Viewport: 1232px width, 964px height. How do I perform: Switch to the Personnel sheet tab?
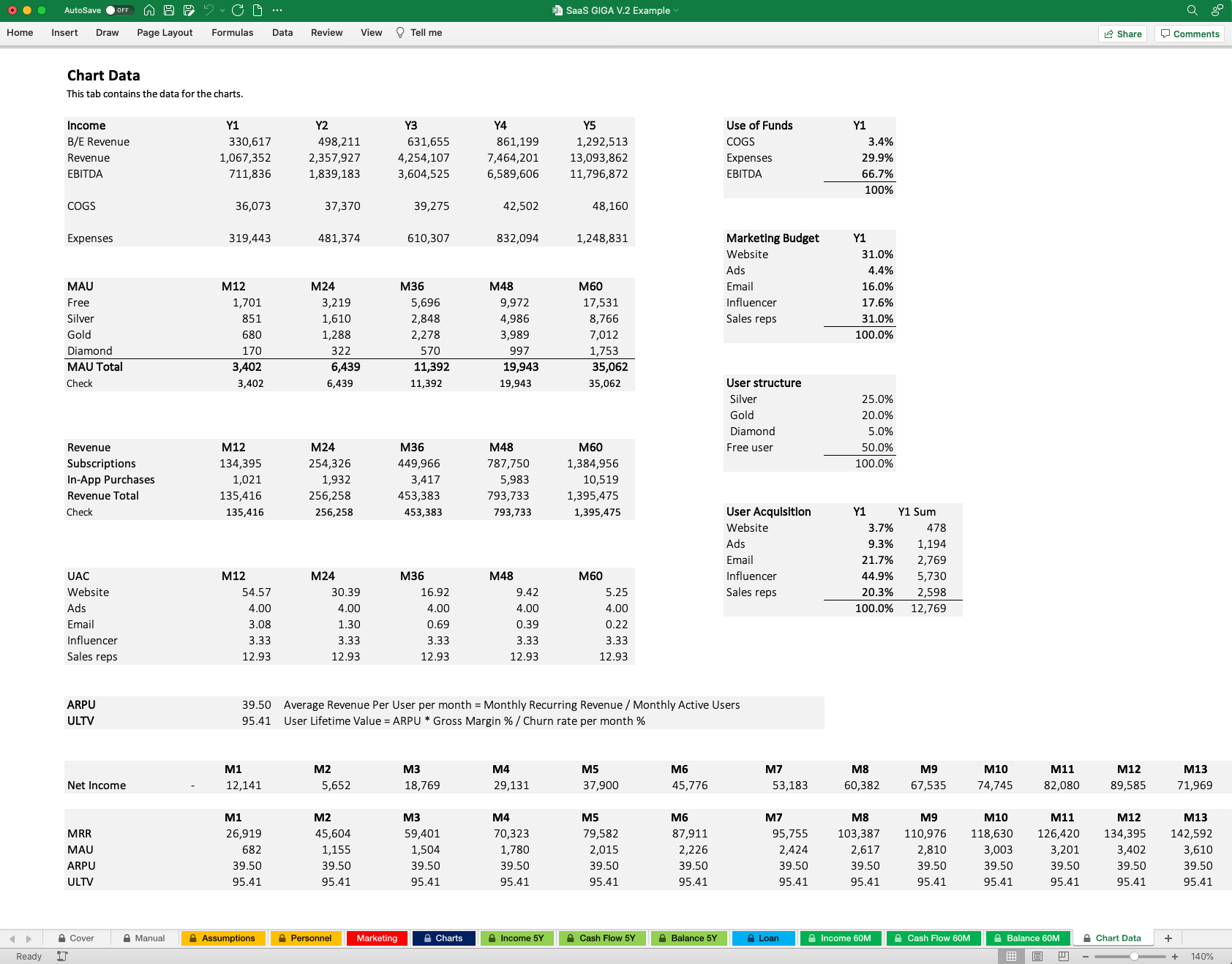[305, 938]
